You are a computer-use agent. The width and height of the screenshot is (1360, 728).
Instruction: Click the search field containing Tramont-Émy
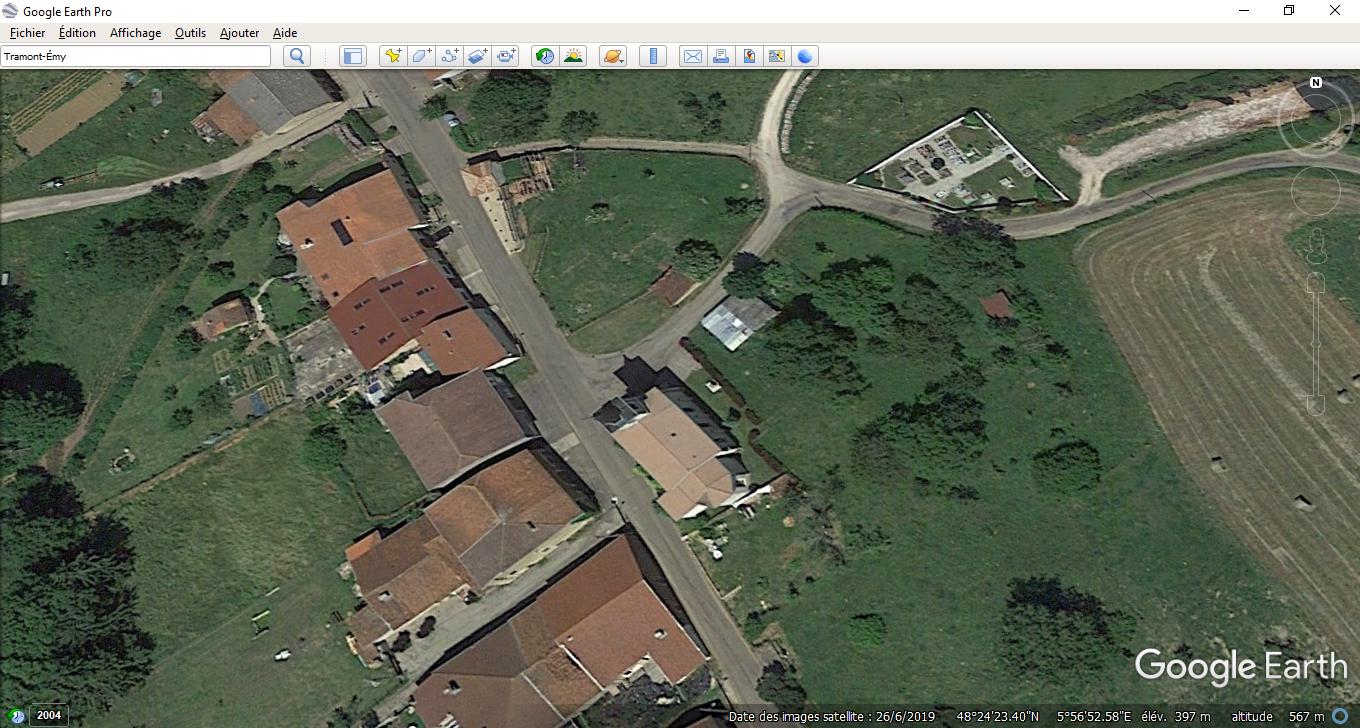click(x=135, y=56)
